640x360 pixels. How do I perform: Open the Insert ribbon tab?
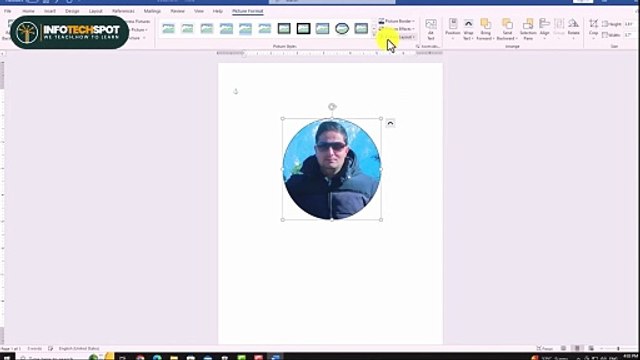50,11
